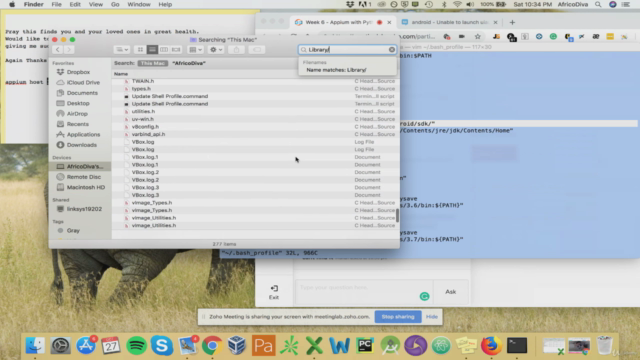Open Google Chrome from the Dock

[212, 346]
